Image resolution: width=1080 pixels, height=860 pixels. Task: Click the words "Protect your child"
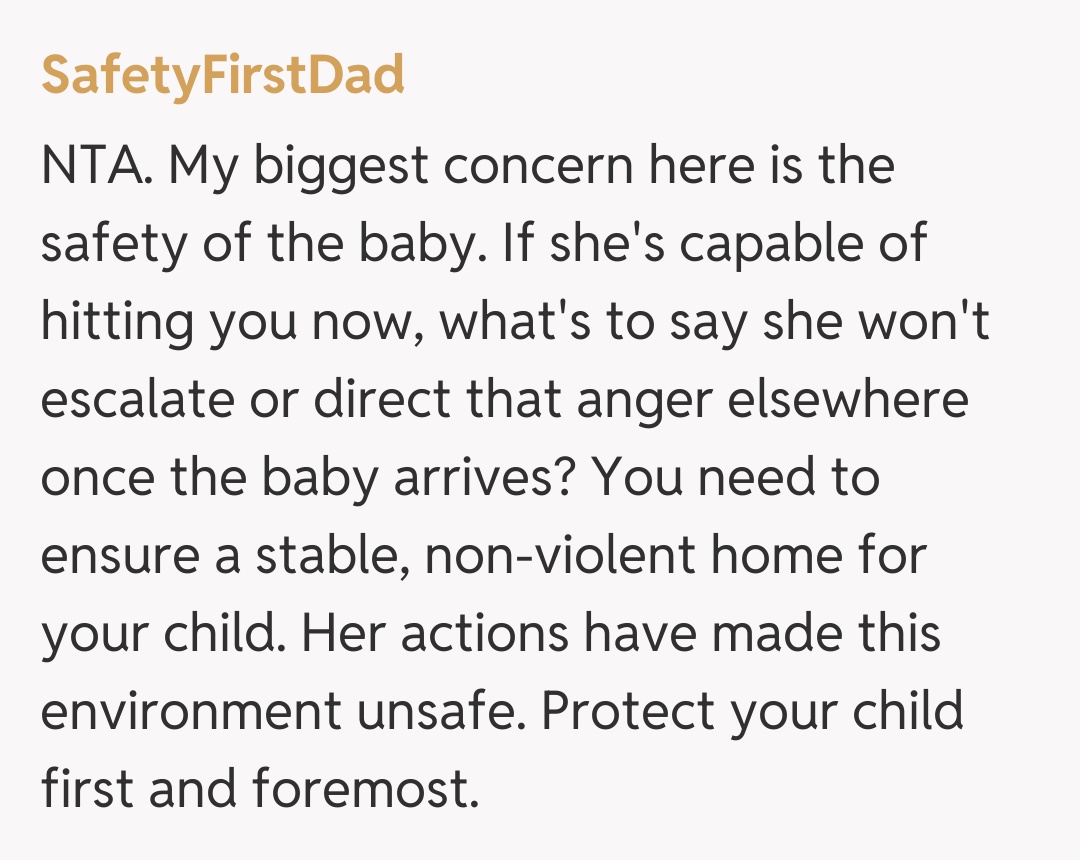pos(754,712)
